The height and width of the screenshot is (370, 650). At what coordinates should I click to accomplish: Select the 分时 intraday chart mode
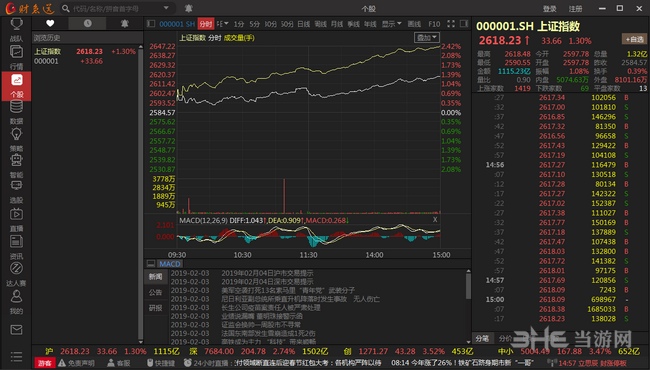206,24
